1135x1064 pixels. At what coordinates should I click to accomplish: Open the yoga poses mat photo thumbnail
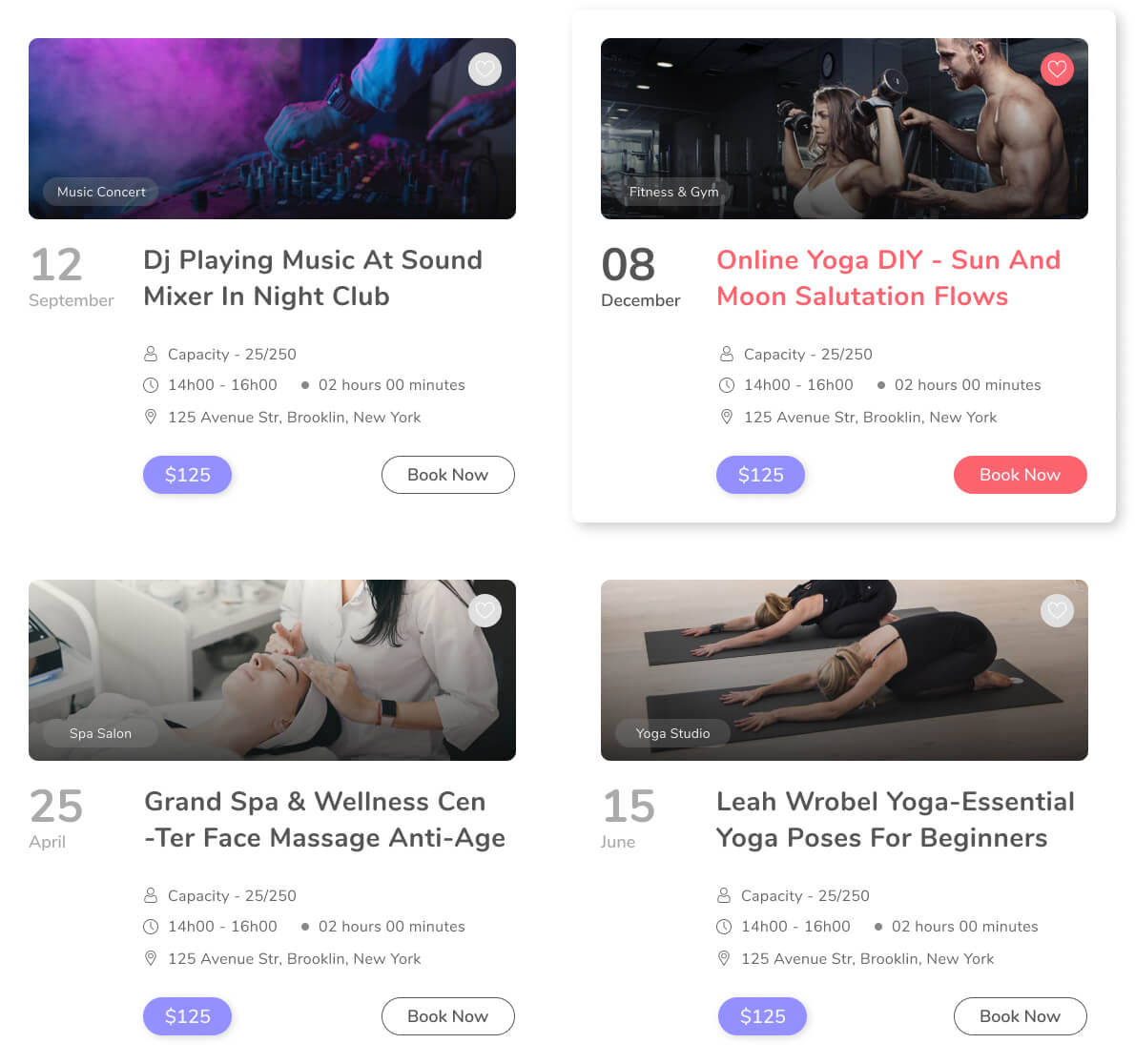(844, 669)
